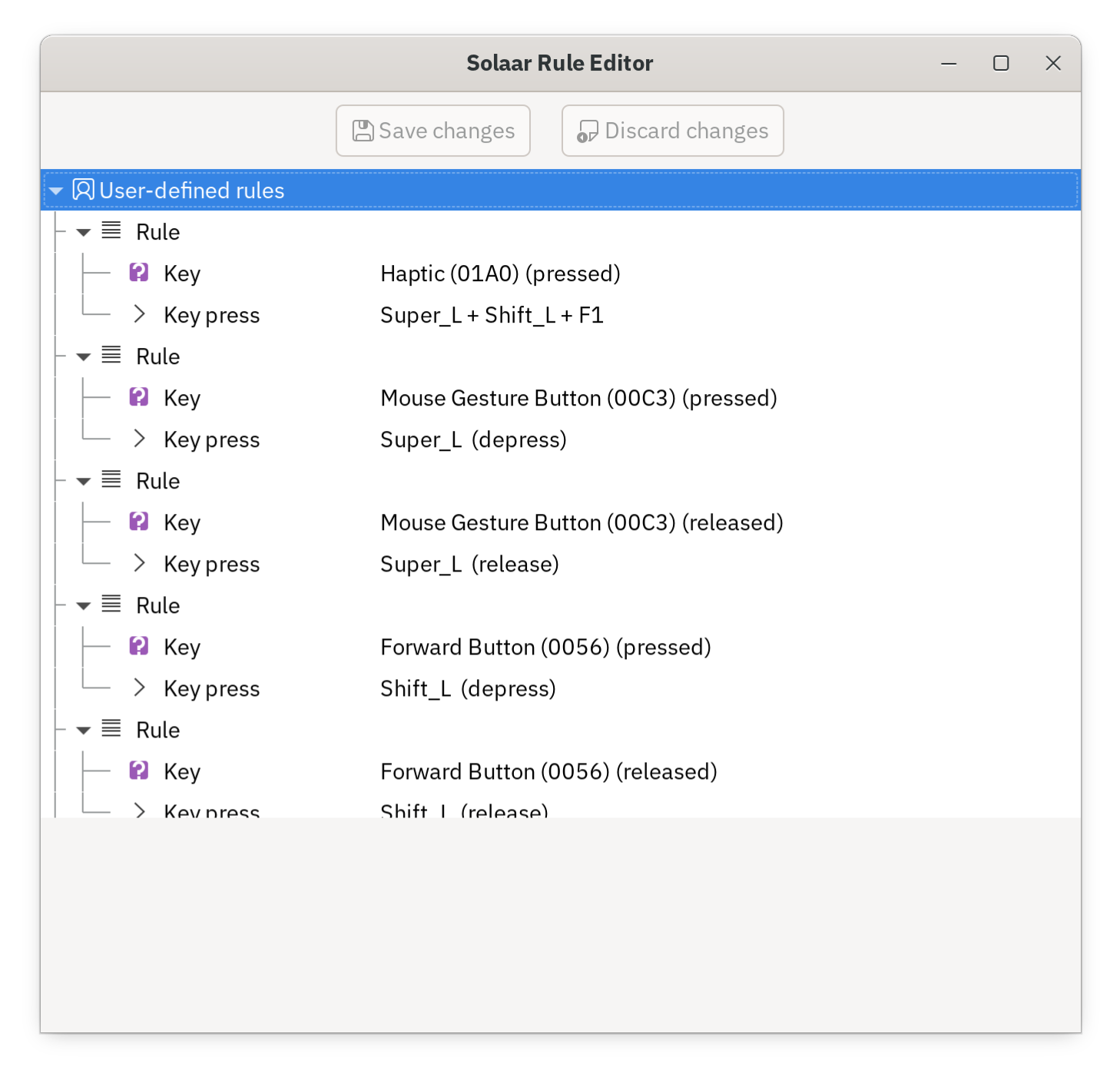Select the value Super_L (release)

pyautogui.click(x=469, y=564)
